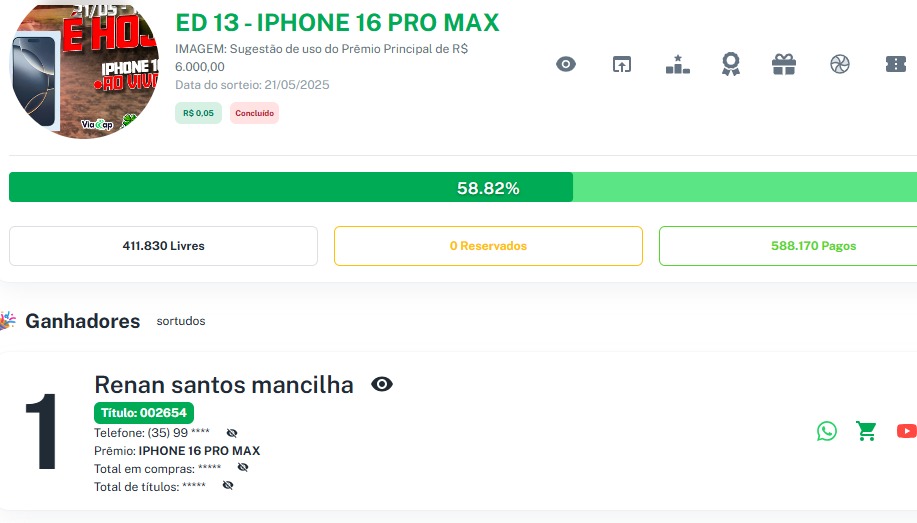
Task: Open the gift prizes icon
Action: (x=784, y=65)
